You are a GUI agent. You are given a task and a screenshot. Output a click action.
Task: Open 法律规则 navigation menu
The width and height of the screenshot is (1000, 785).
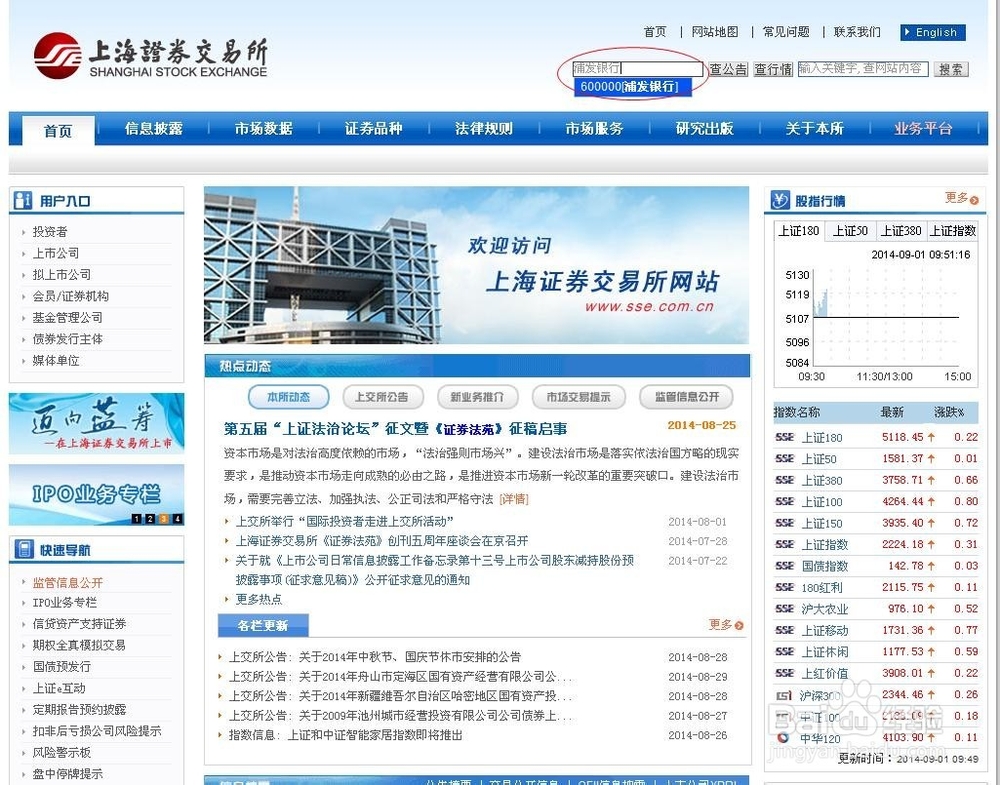(483, 129)
